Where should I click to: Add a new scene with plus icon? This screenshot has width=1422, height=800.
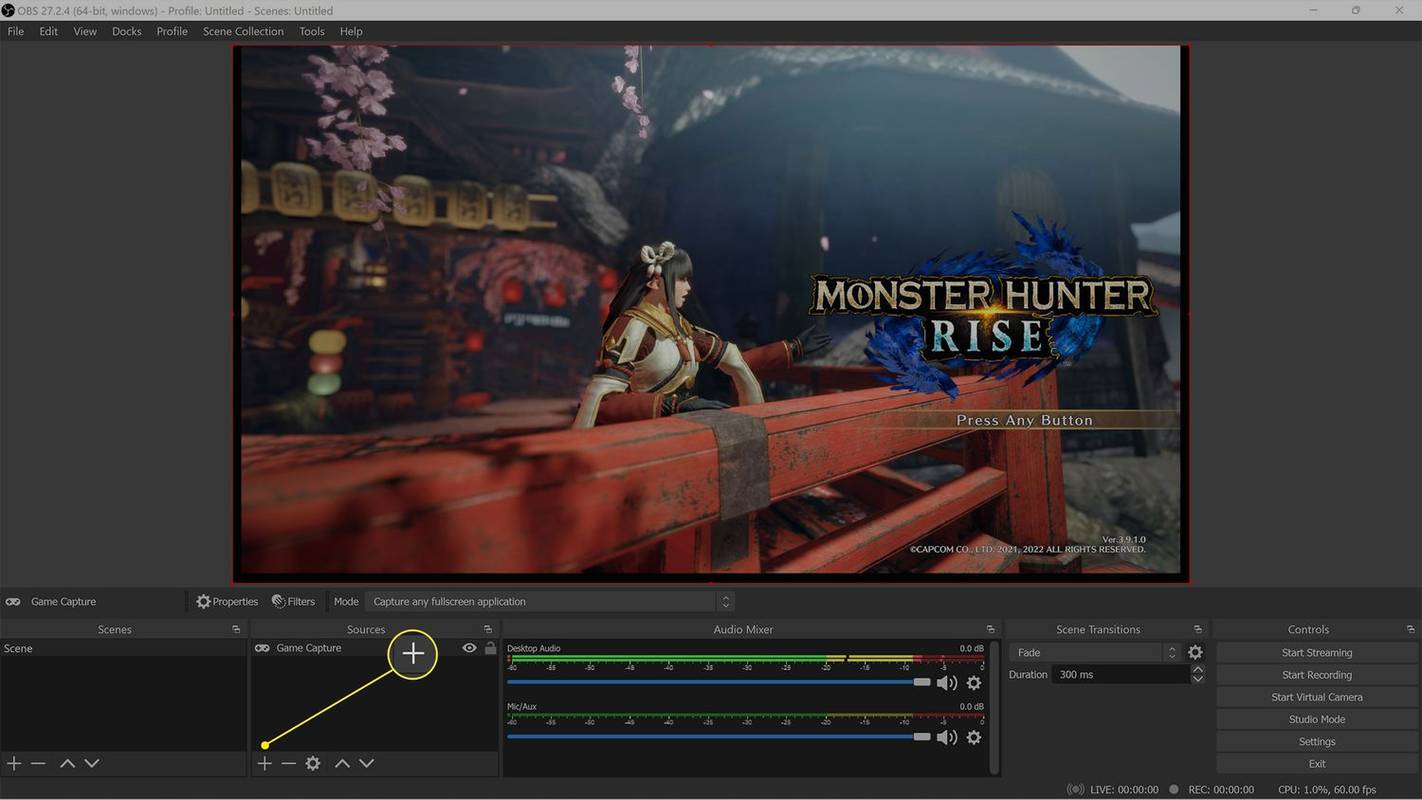click(14, 763)
